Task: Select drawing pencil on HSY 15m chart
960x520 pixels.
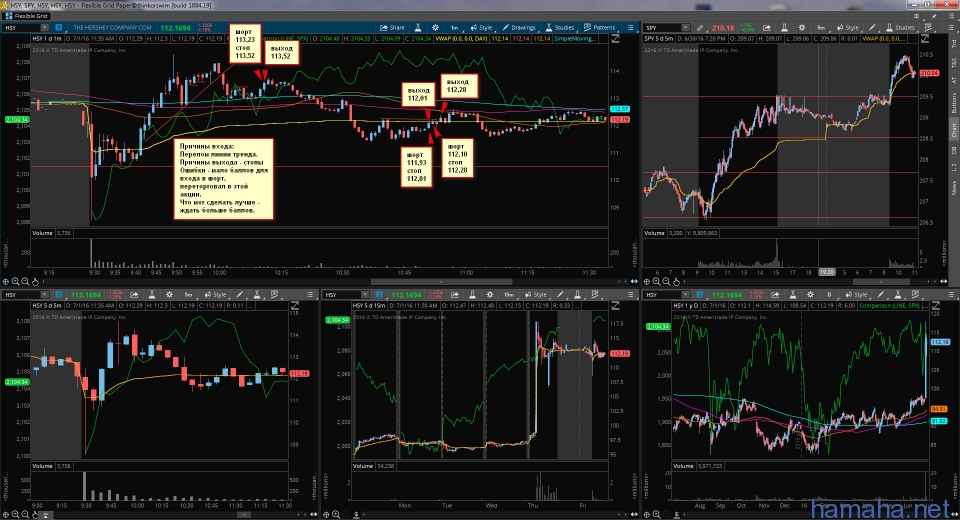Action: [x=561, y=295]
